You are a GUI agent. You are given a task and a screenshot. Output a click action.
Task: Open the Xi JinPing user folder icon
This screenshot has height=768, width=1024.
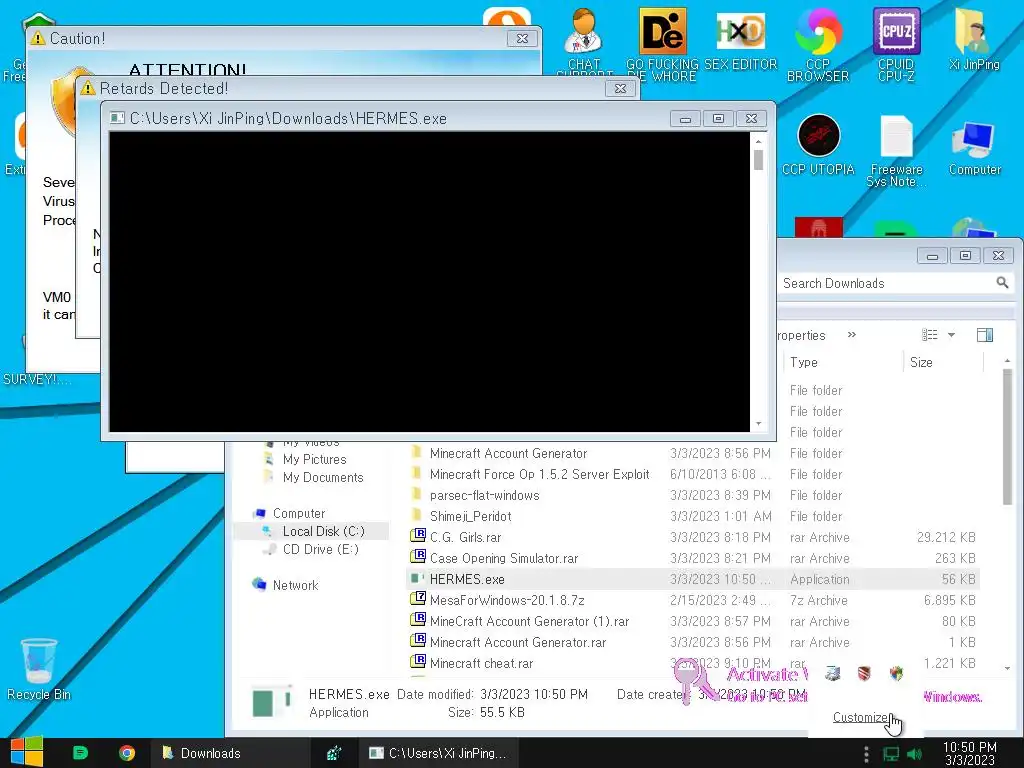(x=974, y=39)
